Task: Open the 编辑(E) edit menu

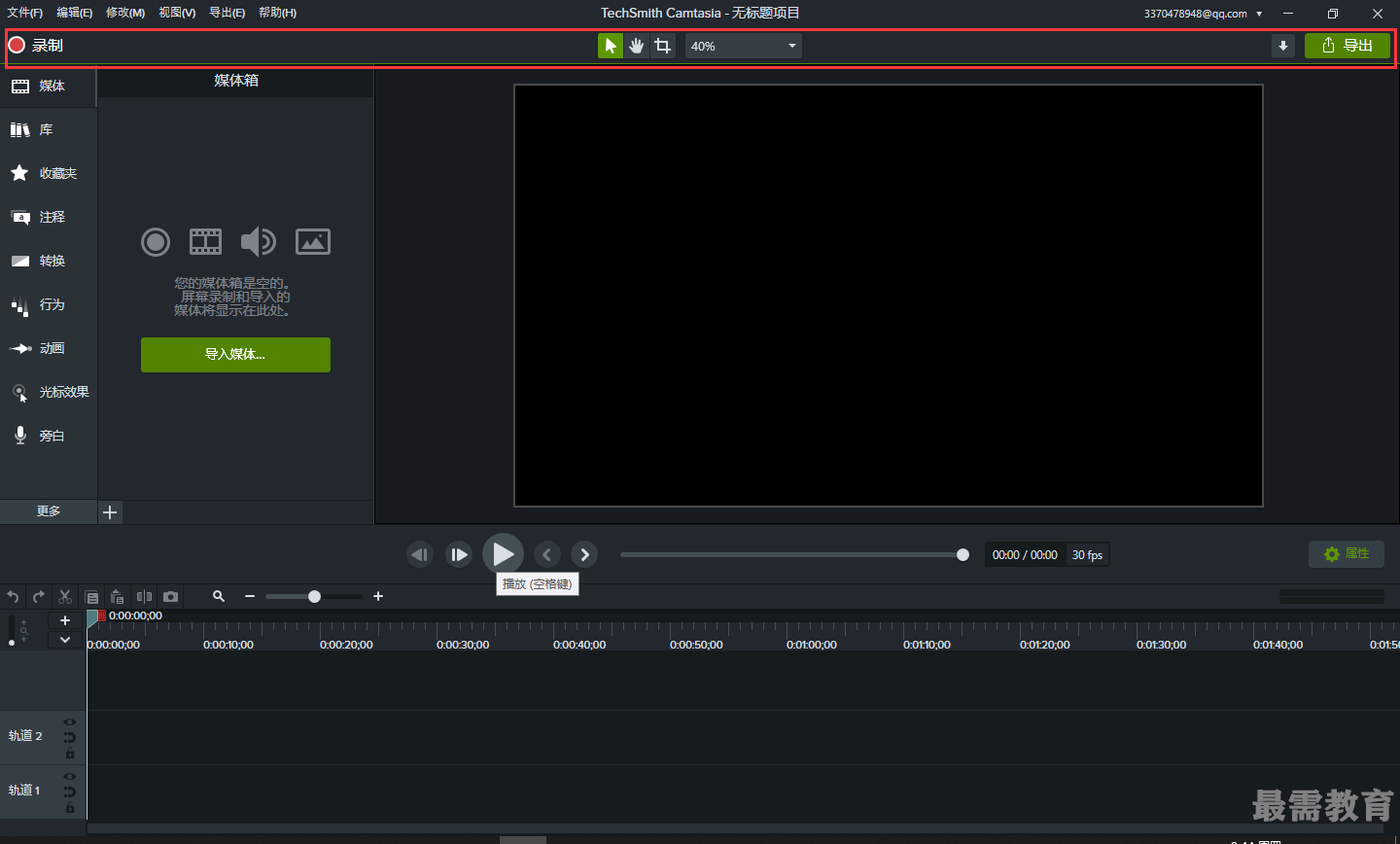Action: tap(75, 13)
